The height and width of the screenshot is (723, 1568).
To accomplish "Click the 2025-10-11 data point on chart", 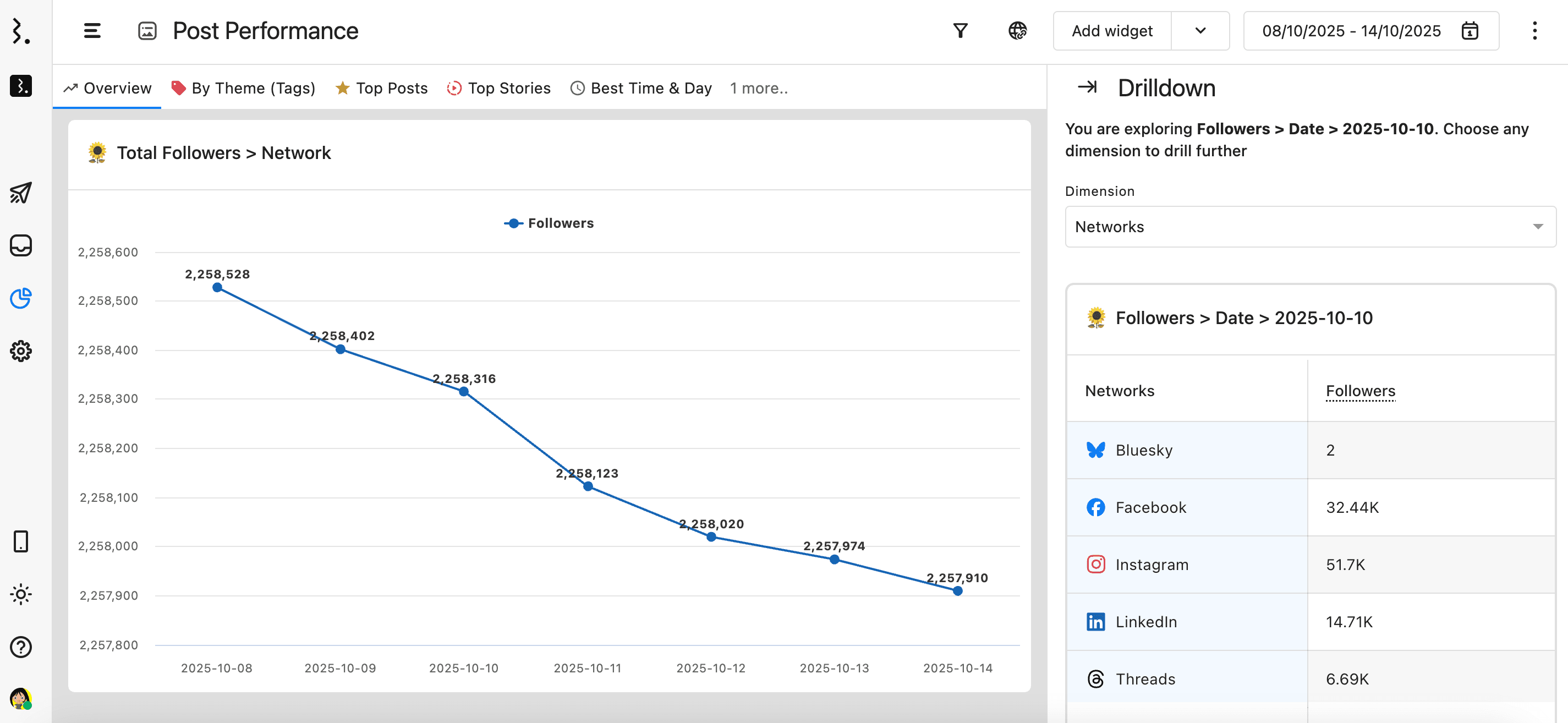I will coord(588,486).
